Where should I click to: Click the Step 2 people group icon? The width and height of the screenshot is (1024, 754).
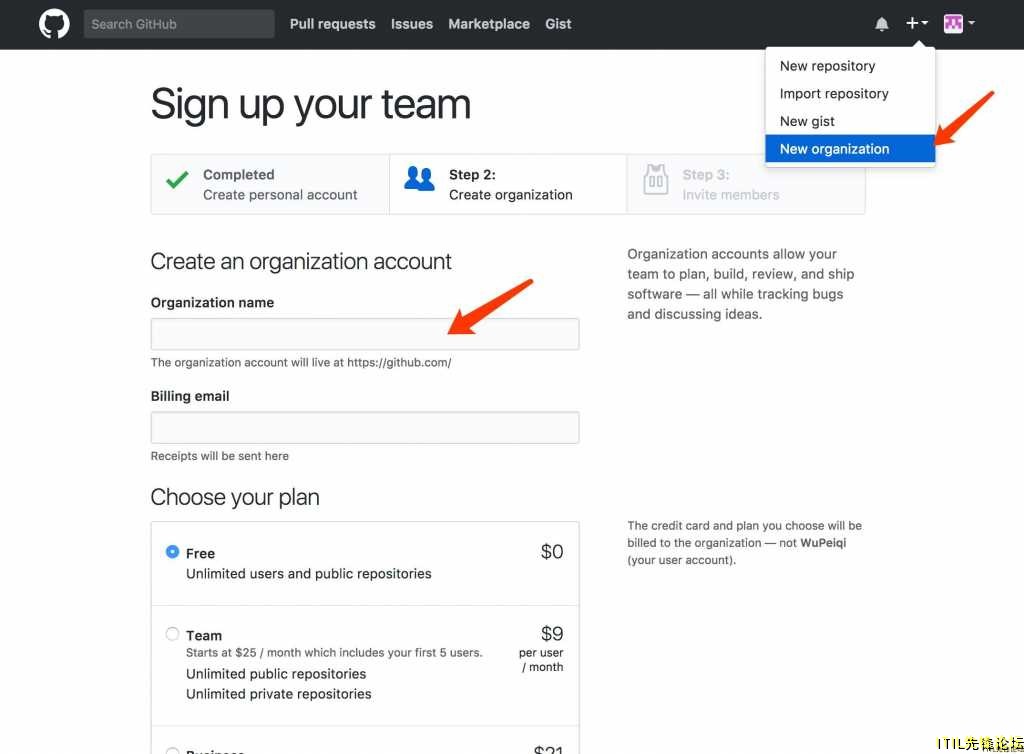pos(419,178)
